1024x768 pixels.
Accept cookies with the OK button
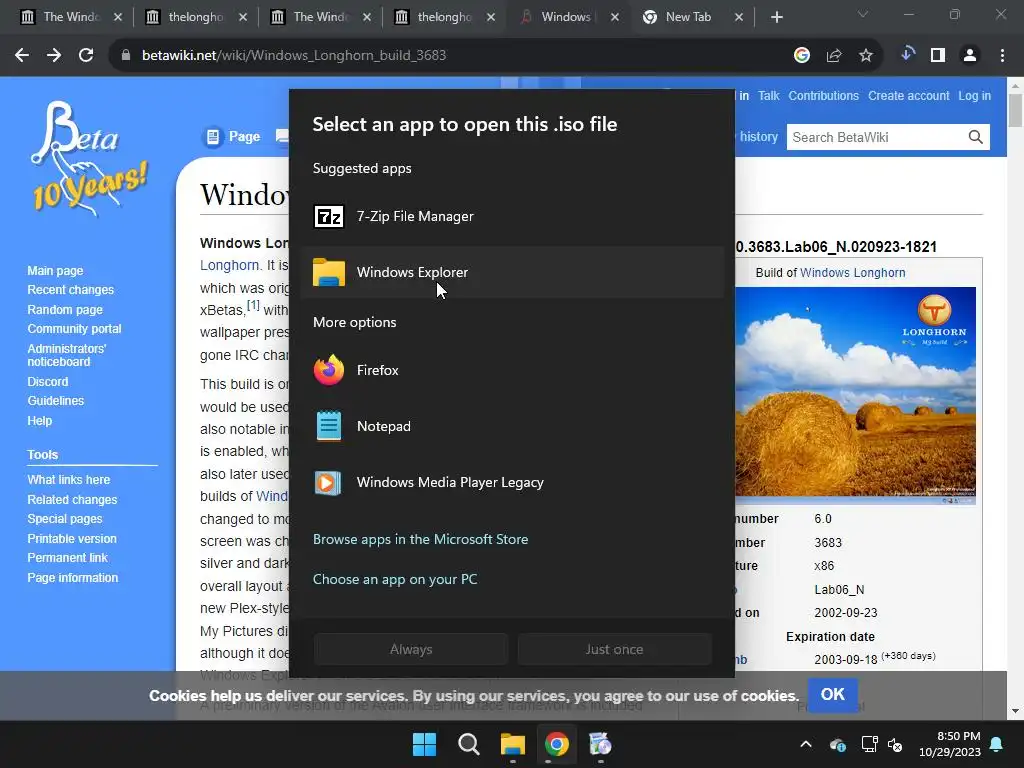click(833, 694)
